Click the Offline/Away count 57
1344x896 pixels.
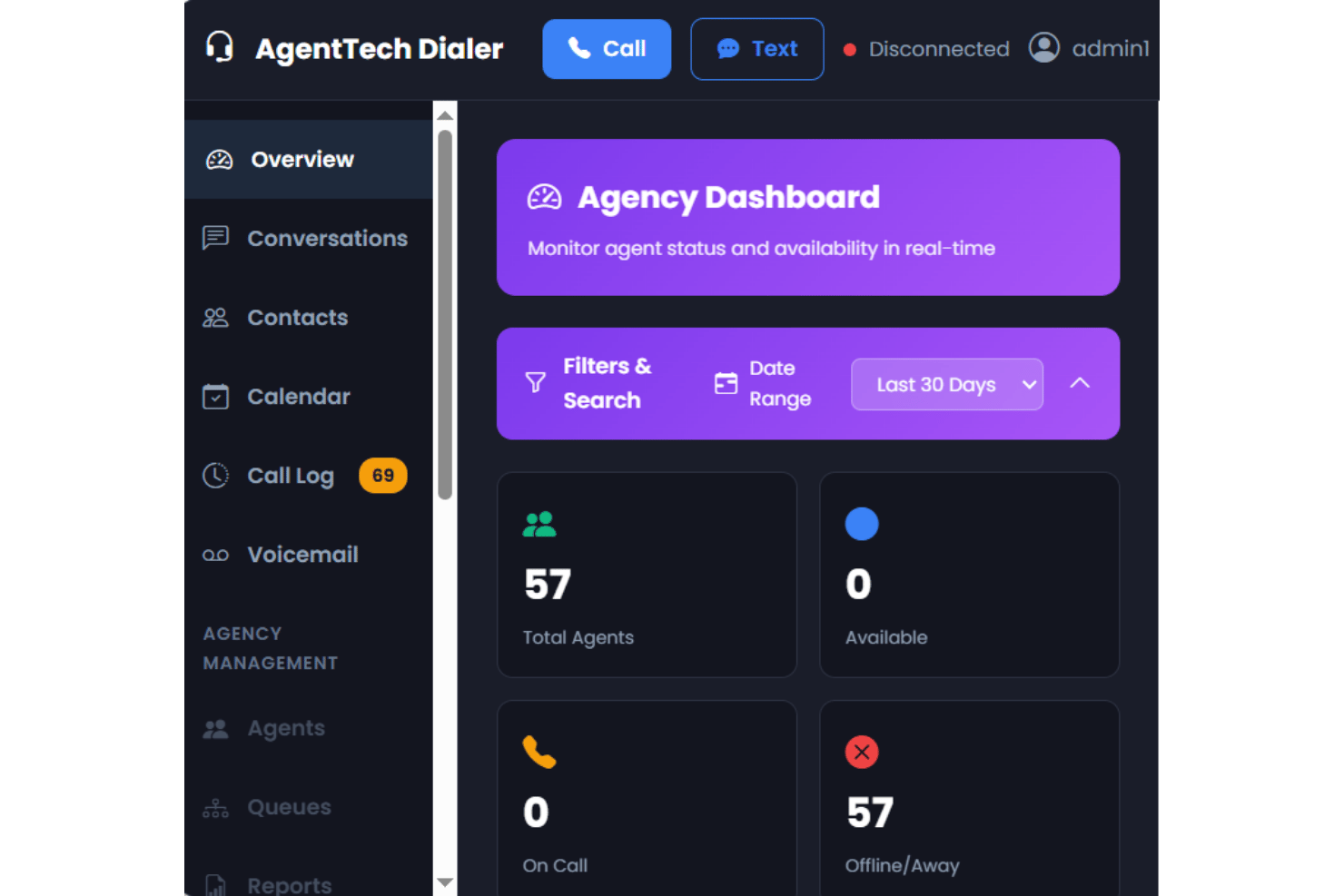point(870,812)
